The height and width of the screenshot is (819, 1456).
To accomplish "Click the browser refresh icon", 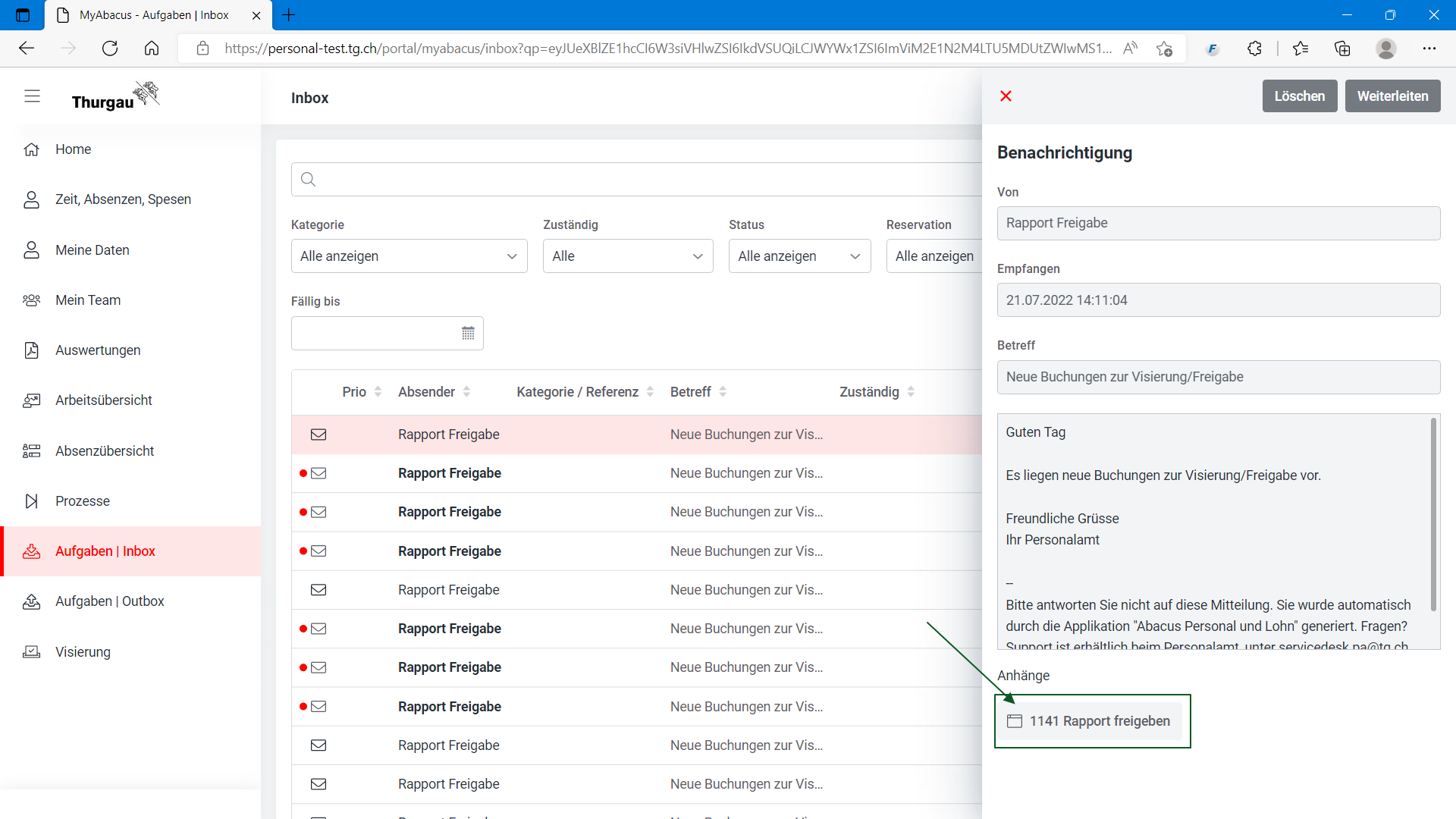I will click(x=110, y=49).
